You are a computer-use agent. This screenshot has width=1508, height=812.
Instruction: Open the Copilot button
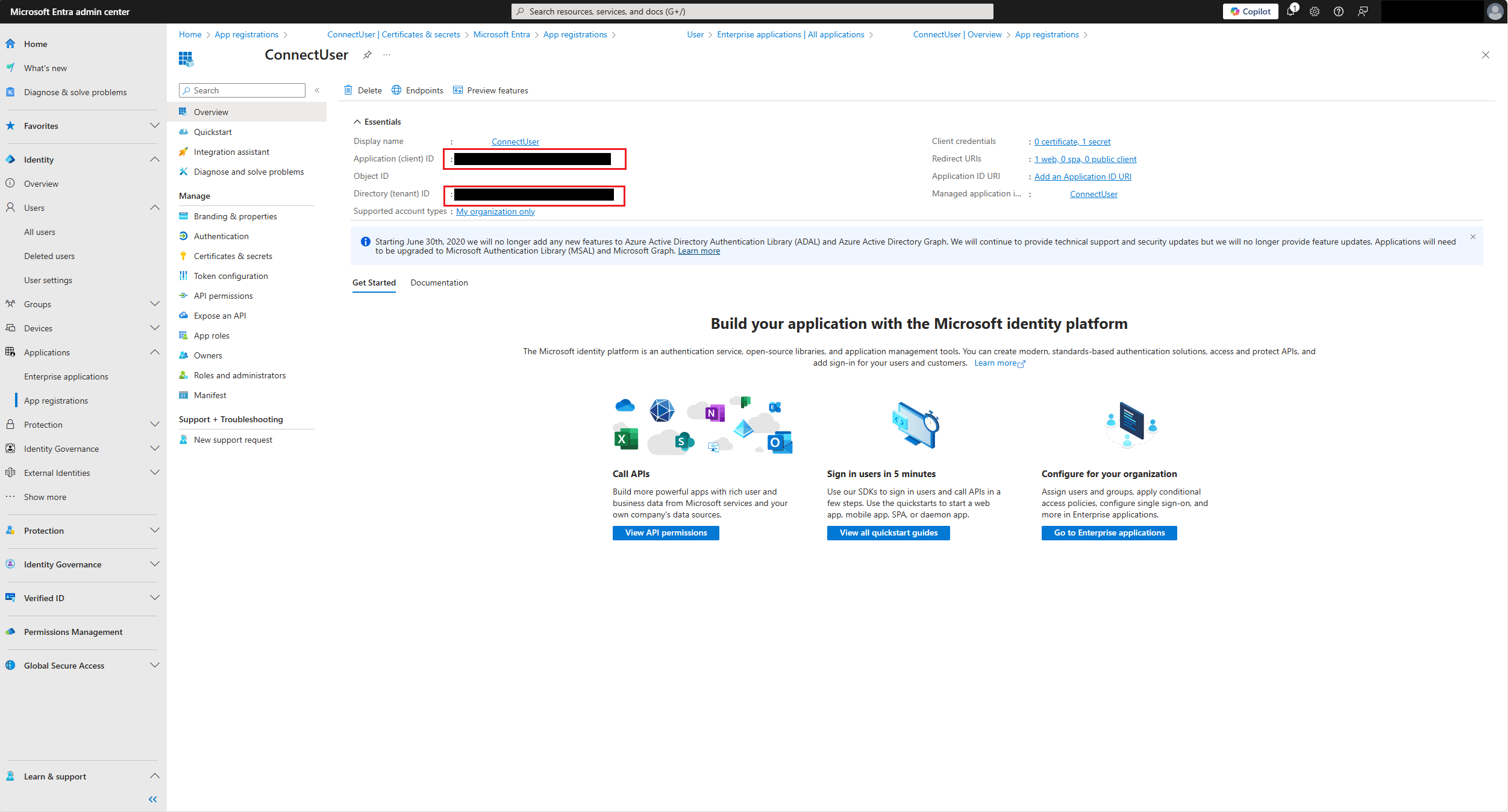point(1250,11)
